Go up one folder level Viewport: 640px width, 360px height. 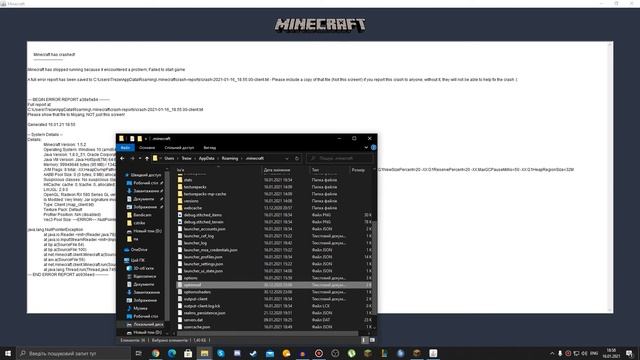click(147, 158)
